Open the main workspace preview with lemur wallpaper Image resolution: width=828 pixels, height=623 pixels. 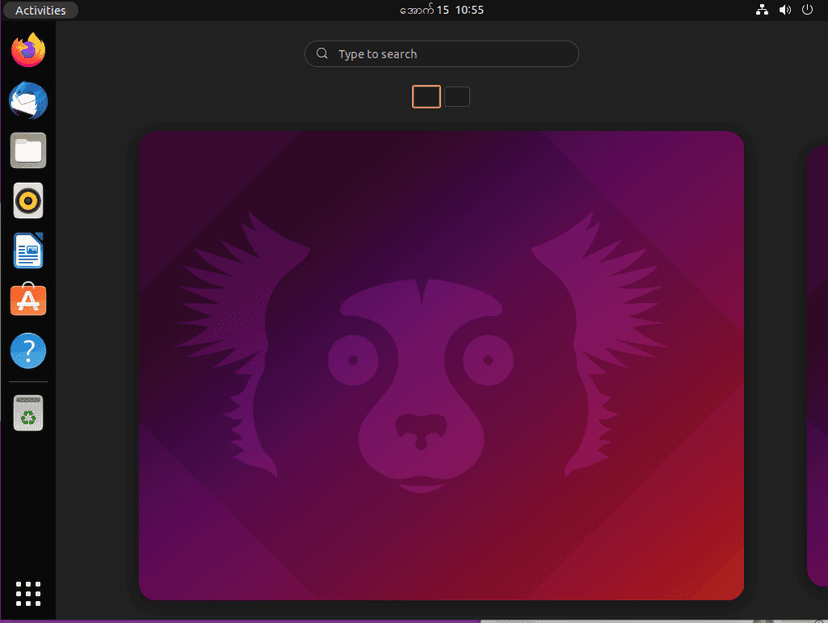click(x=441, y=365)
